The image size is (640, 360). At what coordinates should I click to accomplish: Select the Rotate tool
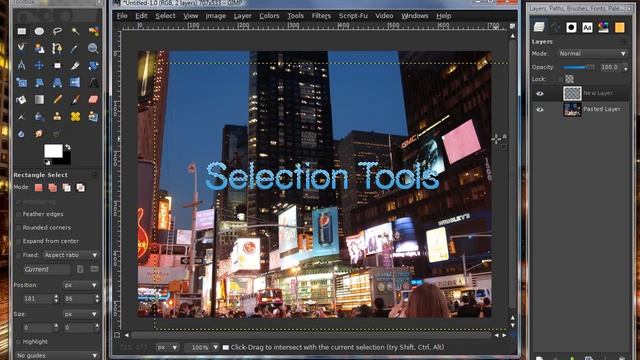click(x=93, y=65)
